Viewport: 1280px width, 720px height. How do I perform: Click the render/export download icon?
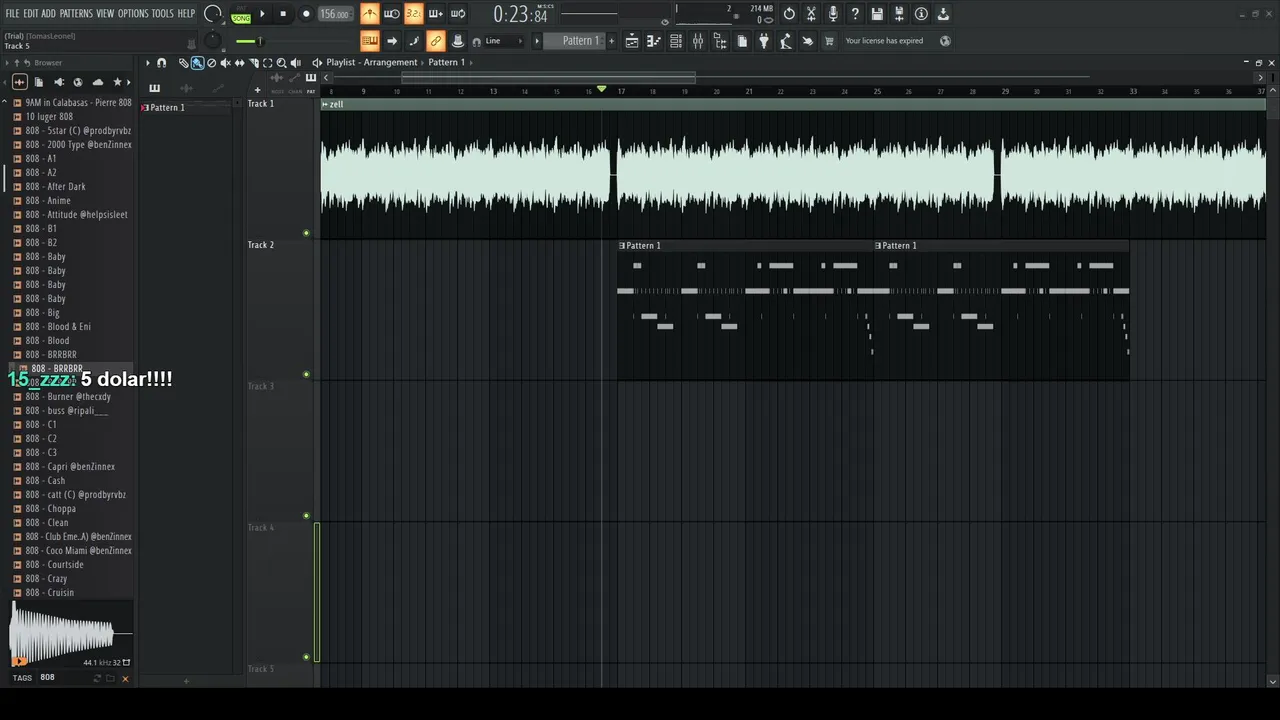[943, 14]
